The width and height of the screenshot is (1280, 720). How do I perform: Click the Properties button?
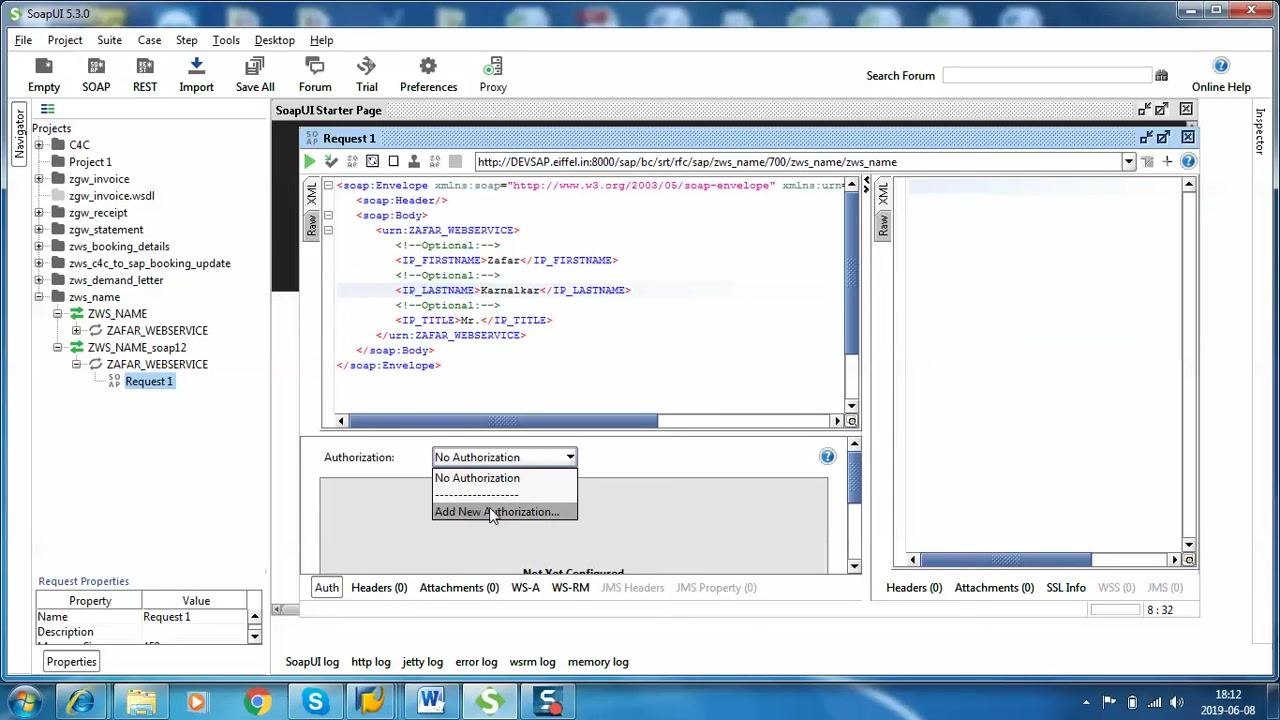click(71, 661)
